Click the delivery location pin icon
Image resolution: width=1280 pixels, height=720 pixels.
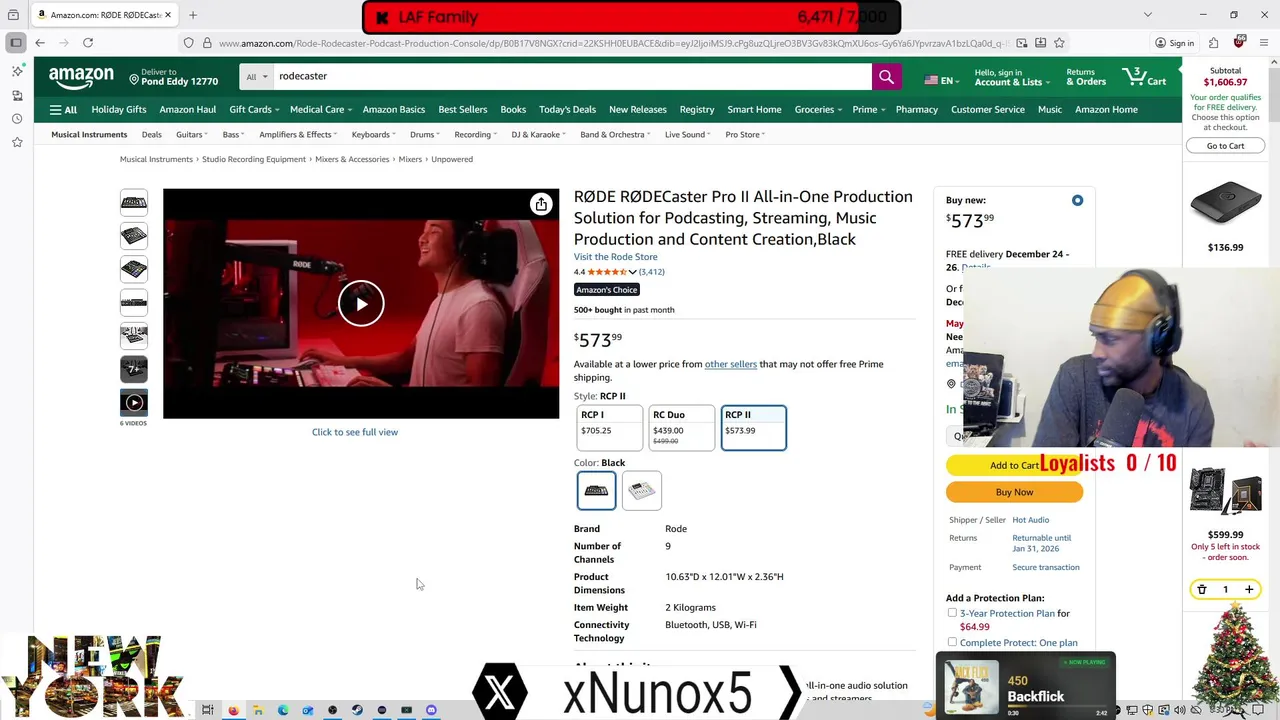coord(135,77)
